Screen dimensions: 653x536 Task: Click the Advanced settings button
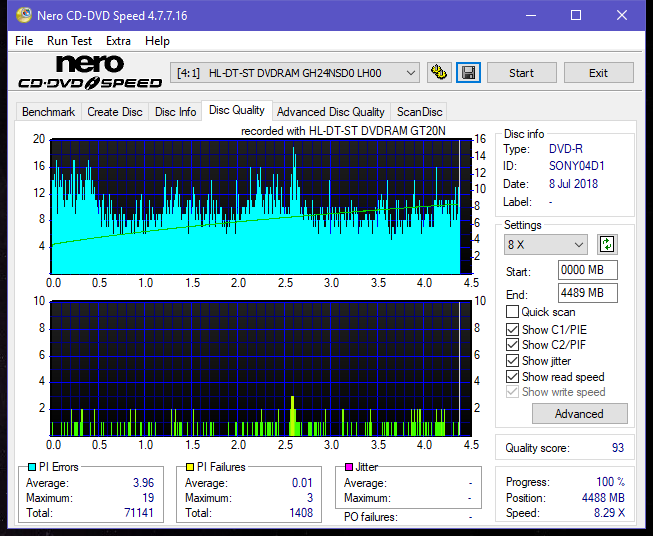[579, 414]
